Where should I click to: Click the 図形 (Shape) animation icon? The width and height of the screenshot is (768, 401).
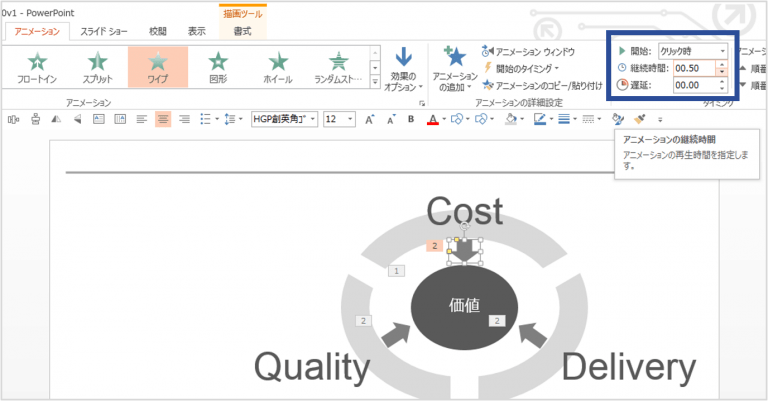point(217,67)
